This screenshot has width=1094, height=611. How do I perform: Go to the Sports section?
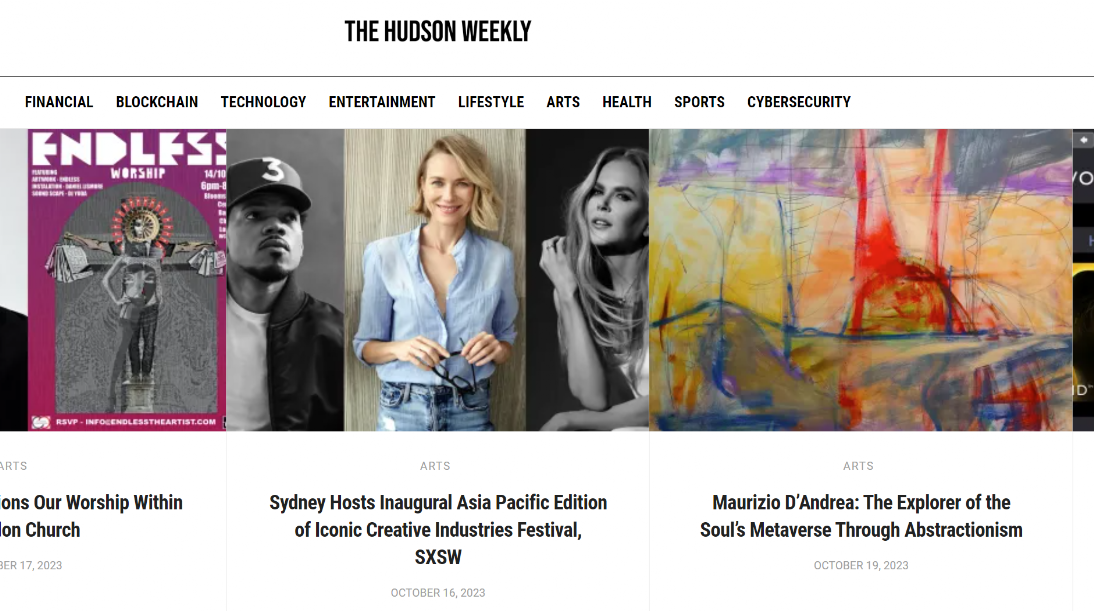tap(699, 102)
